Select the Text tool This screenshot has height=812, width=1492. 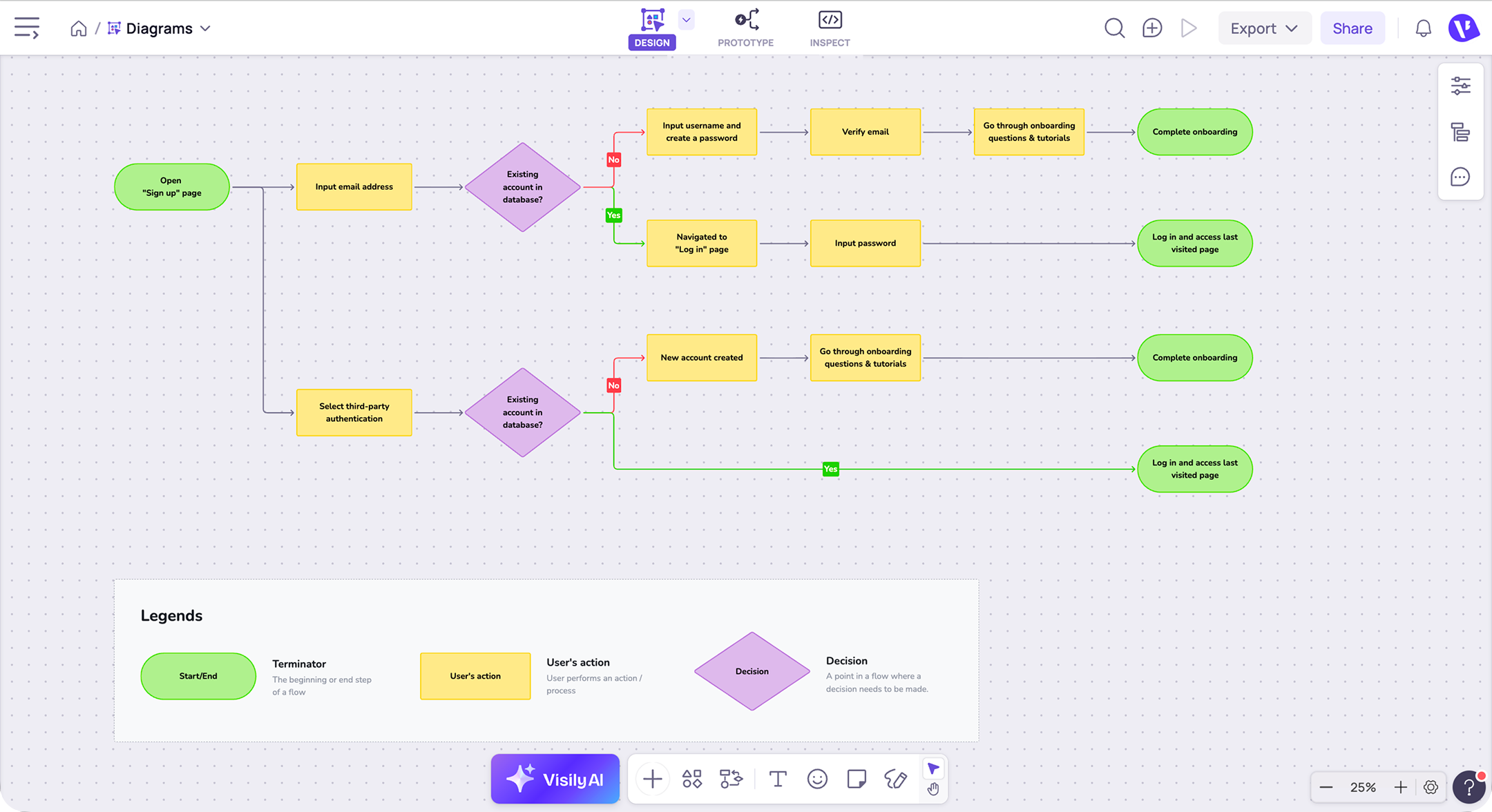tap(778, 779)
